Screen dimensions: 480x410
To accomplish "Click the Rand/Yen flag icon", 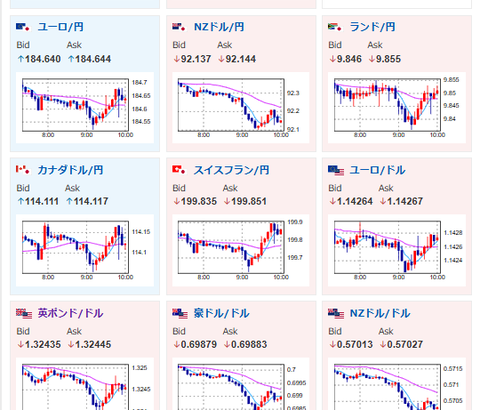I will point(335,27).
